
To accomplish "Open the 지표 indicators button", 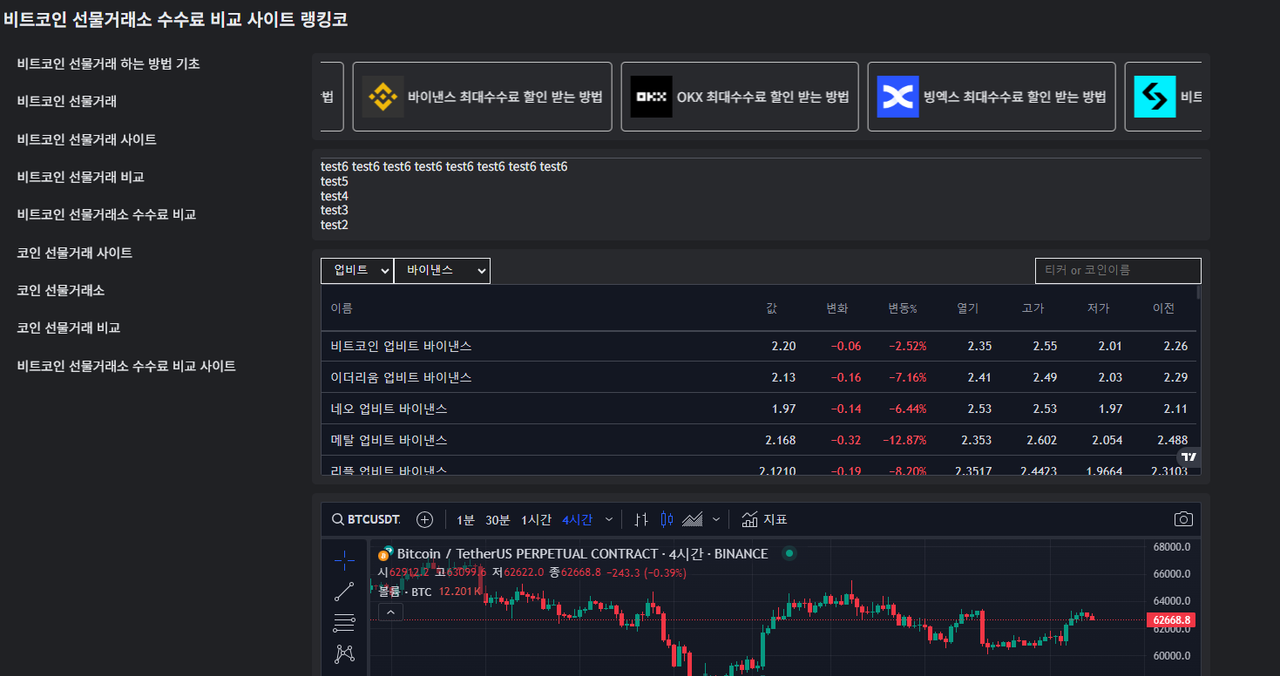I will coord(764,520).
